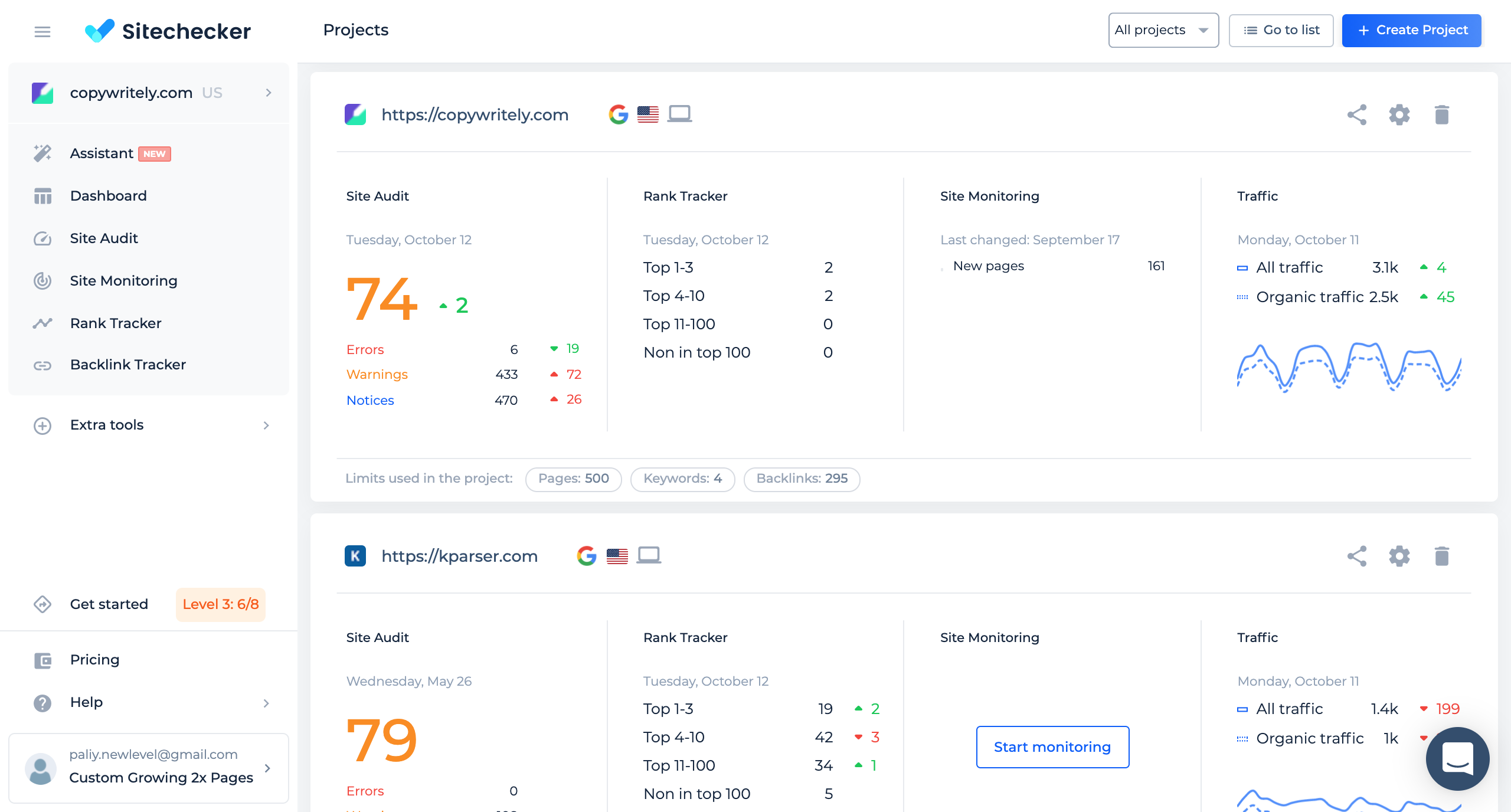This screenshot has height=812, width=1511.
Task: Click Warnings link in copywritely.com Site Audit
Action: point(377,374)
